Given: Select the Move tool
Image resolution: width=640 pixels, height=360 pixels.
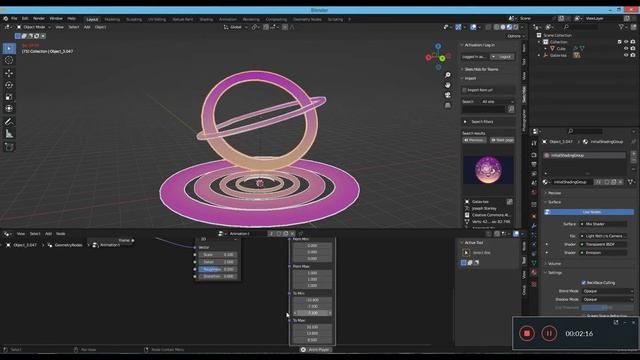Looking at the screenshot, I should (x=9, y=73).
